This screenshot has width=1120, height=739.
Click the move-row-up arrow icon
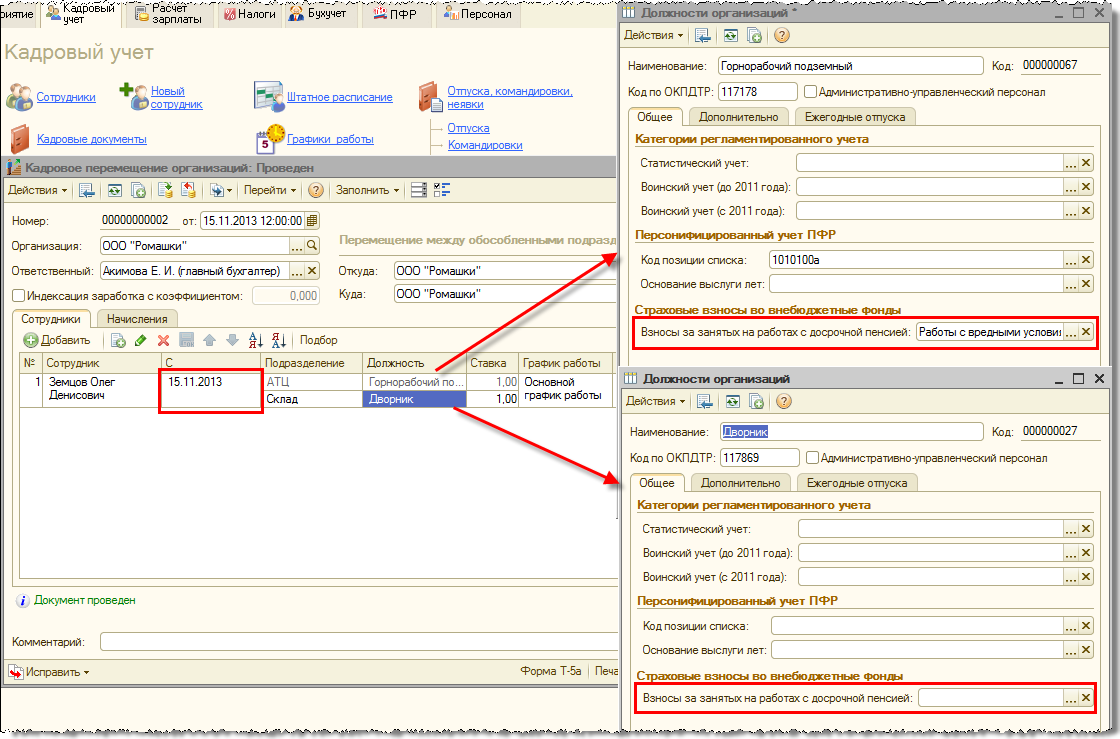[209, 341]
